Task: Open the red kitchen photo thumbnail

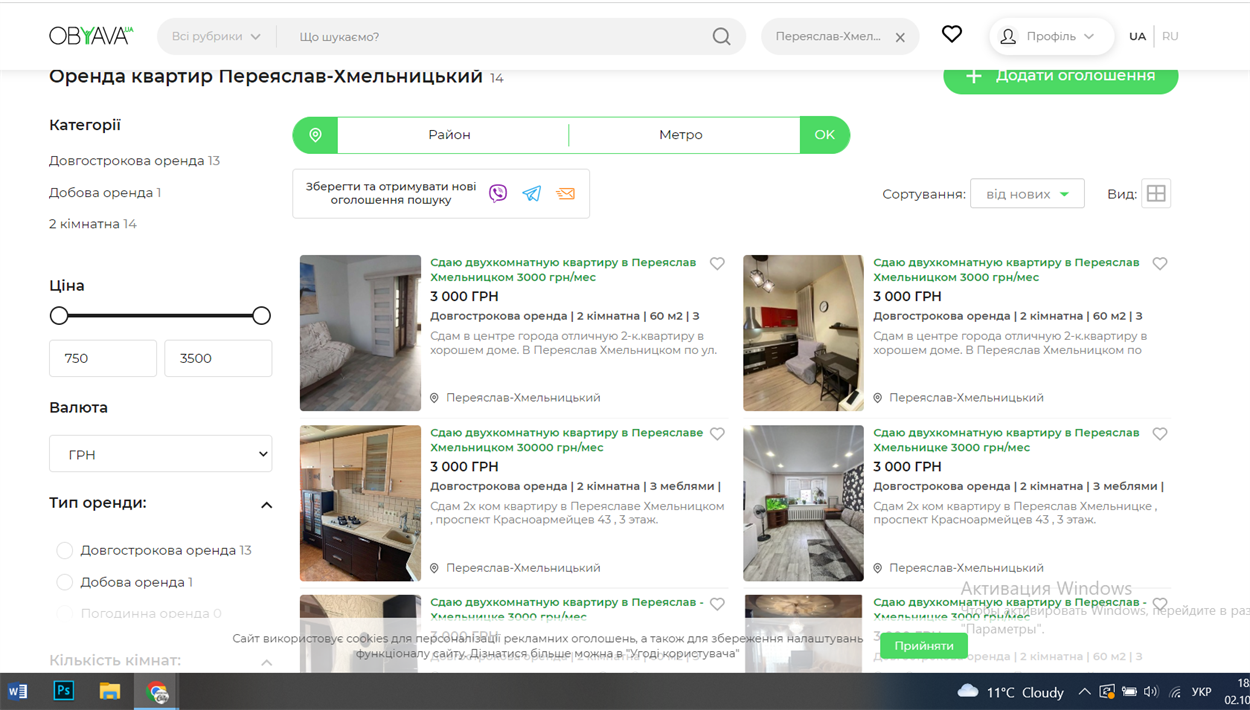Action: pos(803,333)
